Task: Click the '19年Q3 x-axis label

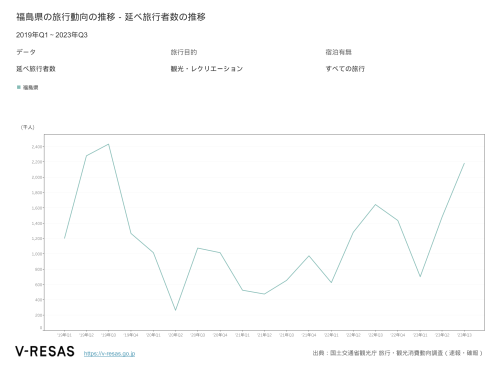Action: click(x=109, y=335)
